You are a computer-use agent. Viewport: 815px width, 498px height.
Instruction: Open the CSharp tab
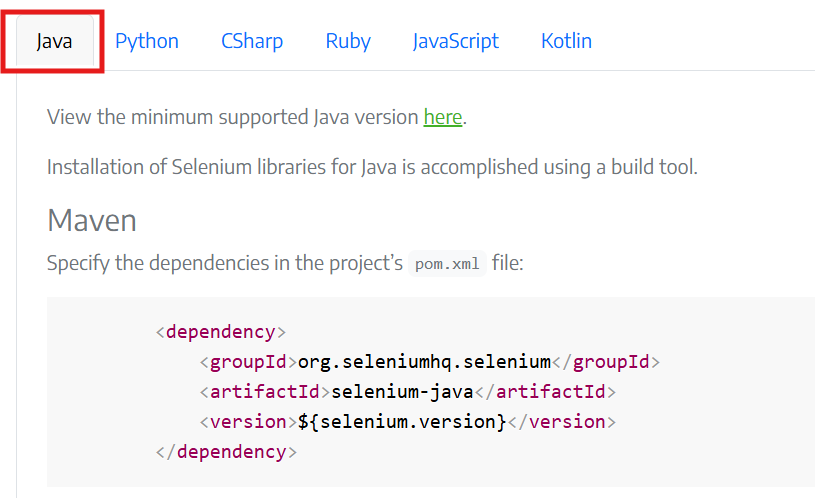pyautogui.click(x=252, y=41)
